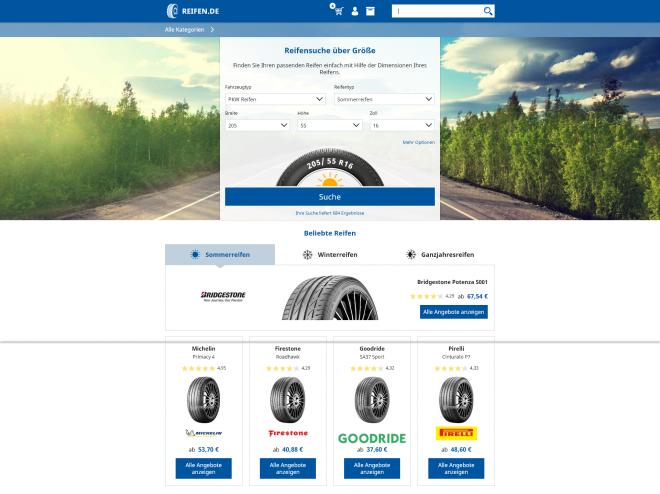This screenshot has height=494, width=660.
Task: Click the Mehr Optionen link
Action: (418, 142)
